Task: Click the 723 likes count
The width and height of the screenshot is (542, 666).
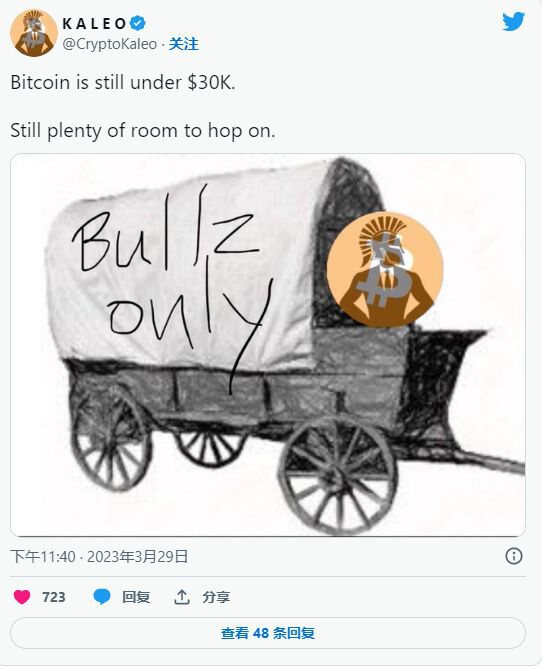Action: click(x=54, y=597)
